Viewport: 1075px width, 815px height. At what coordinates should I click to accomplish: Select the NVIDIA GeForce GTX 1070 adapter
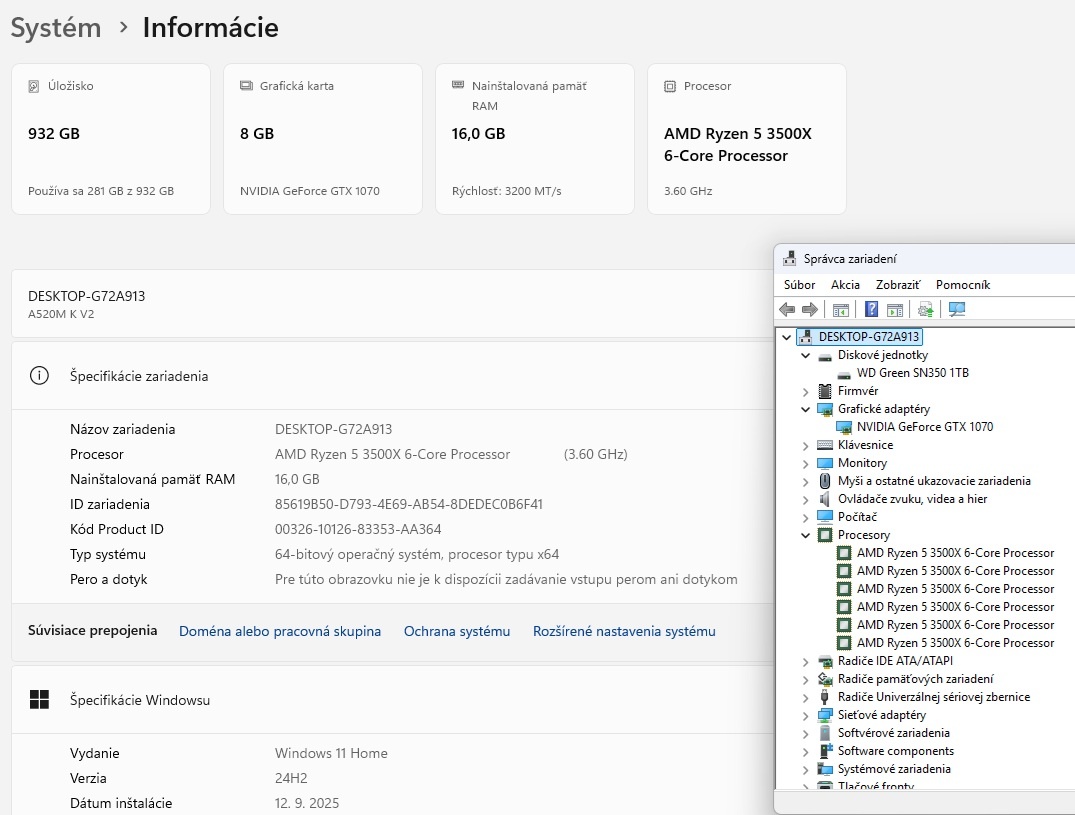[x=924, y=427]
